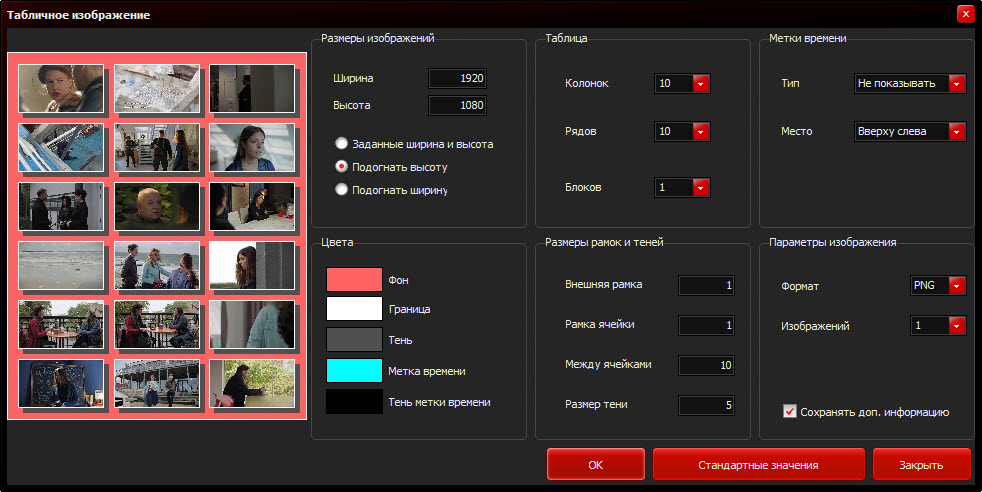This screenshot has width=982, height=492.
Task: Click inside the Ширина input field
Action: (457, 78)
